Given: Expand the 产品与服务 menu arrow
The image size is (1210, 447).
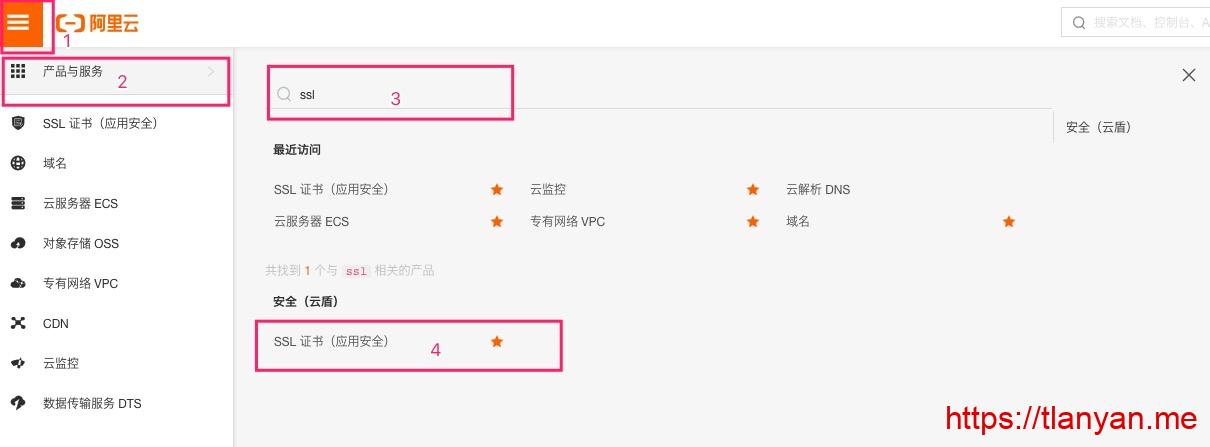Looking at the screenshot, I should pos(211,72).
